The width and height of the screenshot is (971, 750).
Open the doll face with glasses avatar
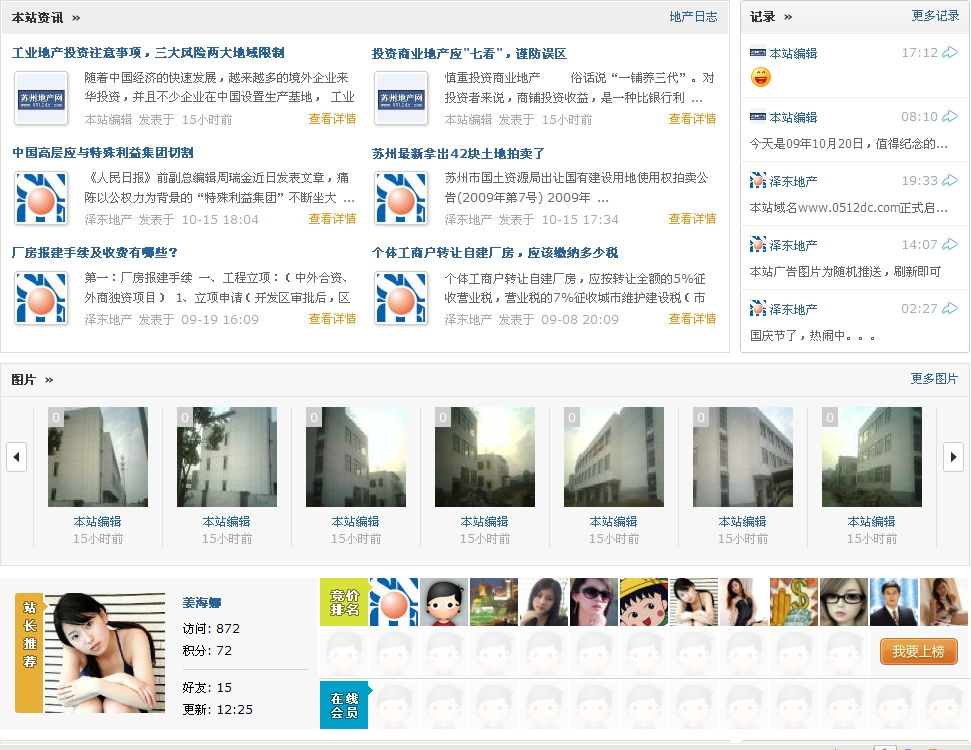click(844, 602)
